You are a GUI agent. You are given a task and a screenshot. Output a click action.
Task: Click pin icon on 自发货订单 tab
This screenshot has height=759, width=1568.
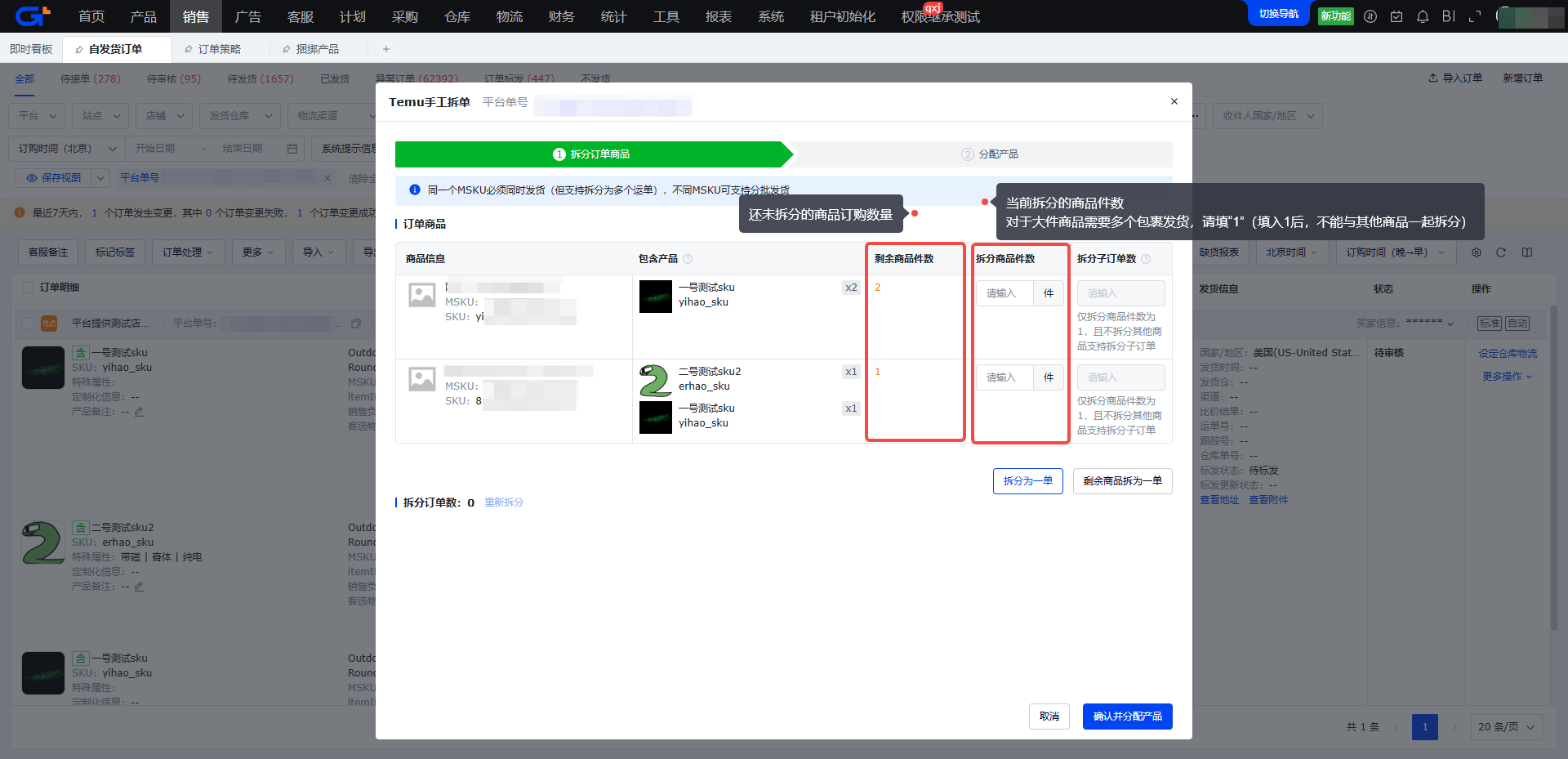(78, 50)
